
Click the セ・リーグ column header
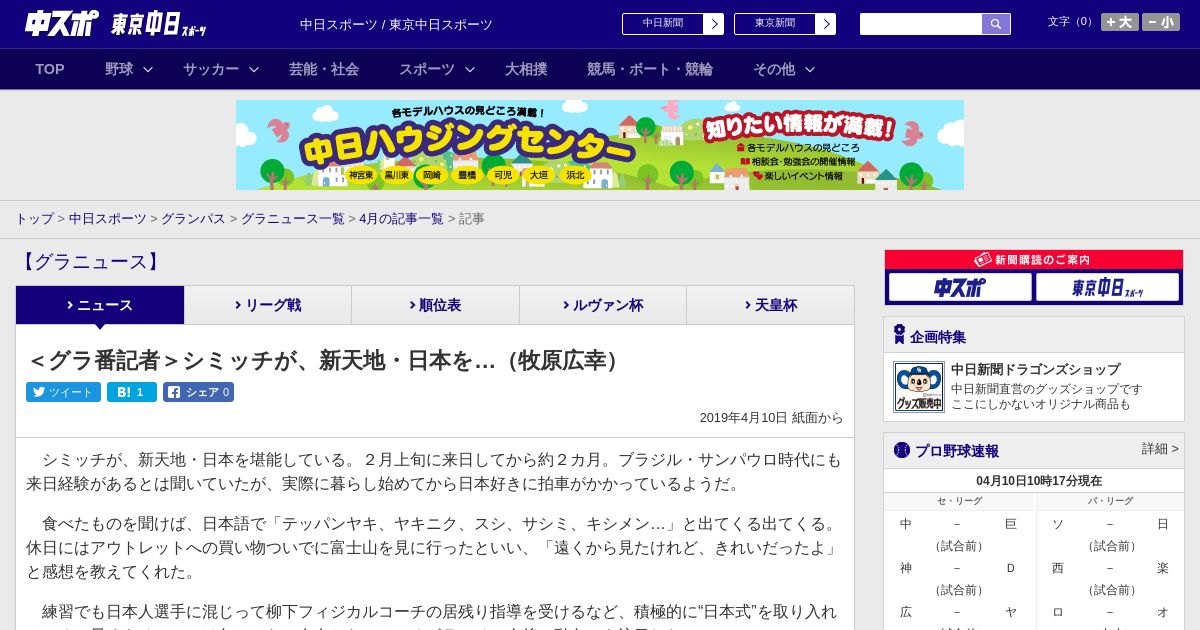coord(959,501)
